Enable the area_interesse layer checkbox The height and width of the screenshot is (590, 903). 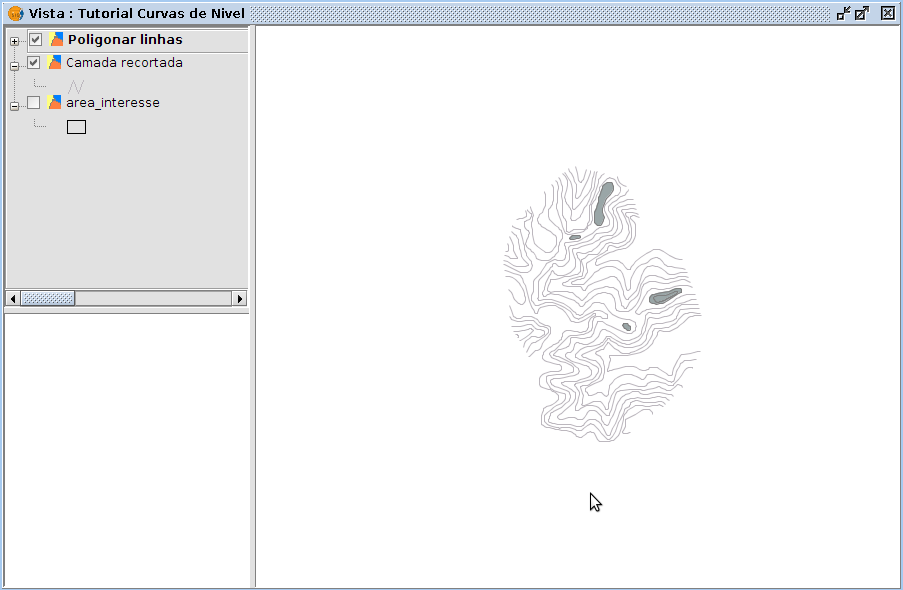point(34,102)
